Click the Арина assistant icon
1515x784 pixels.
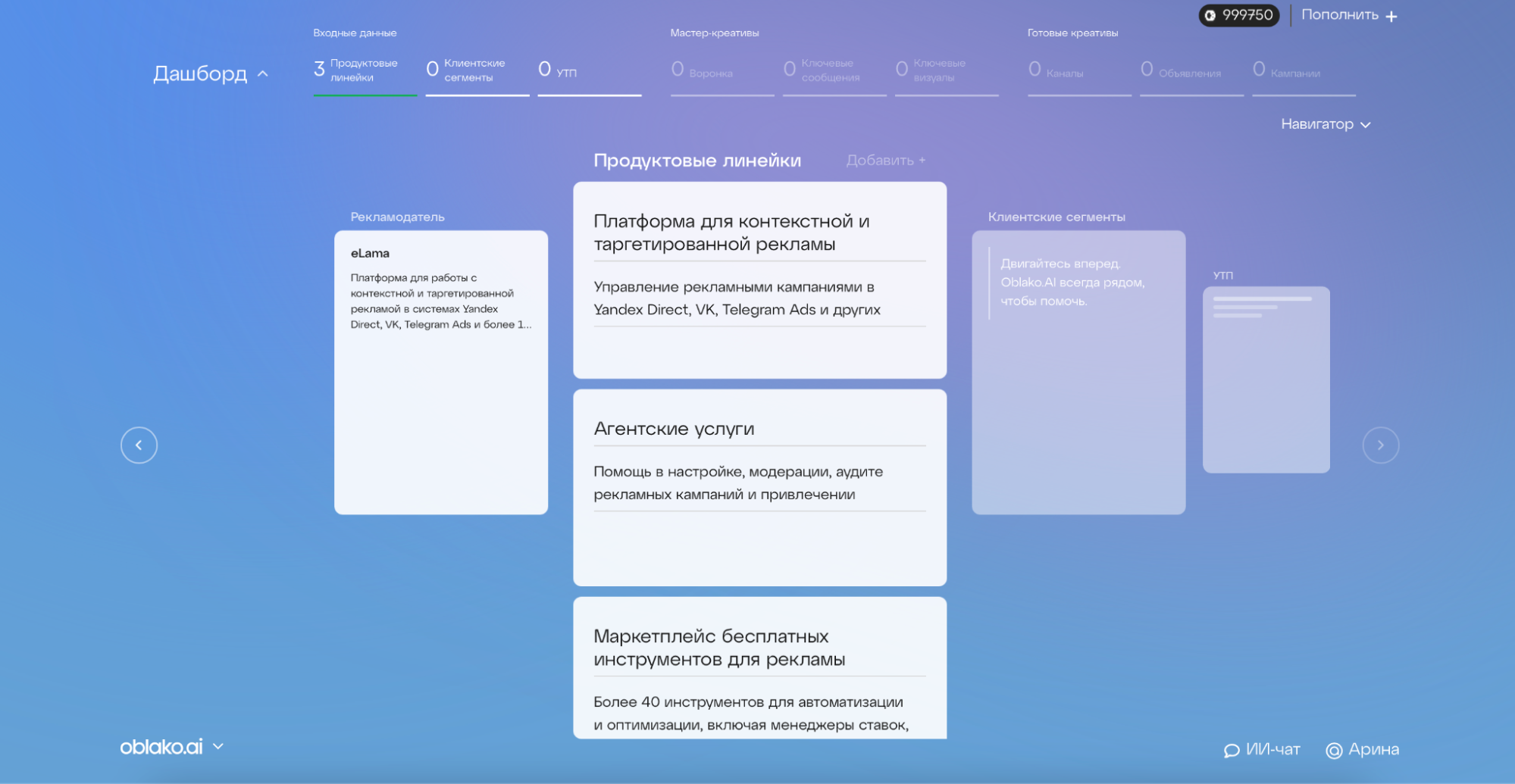[x=1335, y=751]
